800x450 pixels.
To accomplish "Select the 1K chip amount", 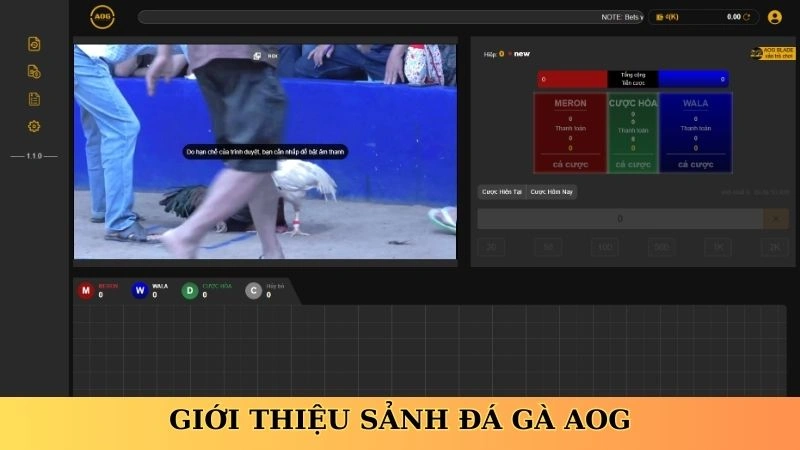I will pos(718,247).
